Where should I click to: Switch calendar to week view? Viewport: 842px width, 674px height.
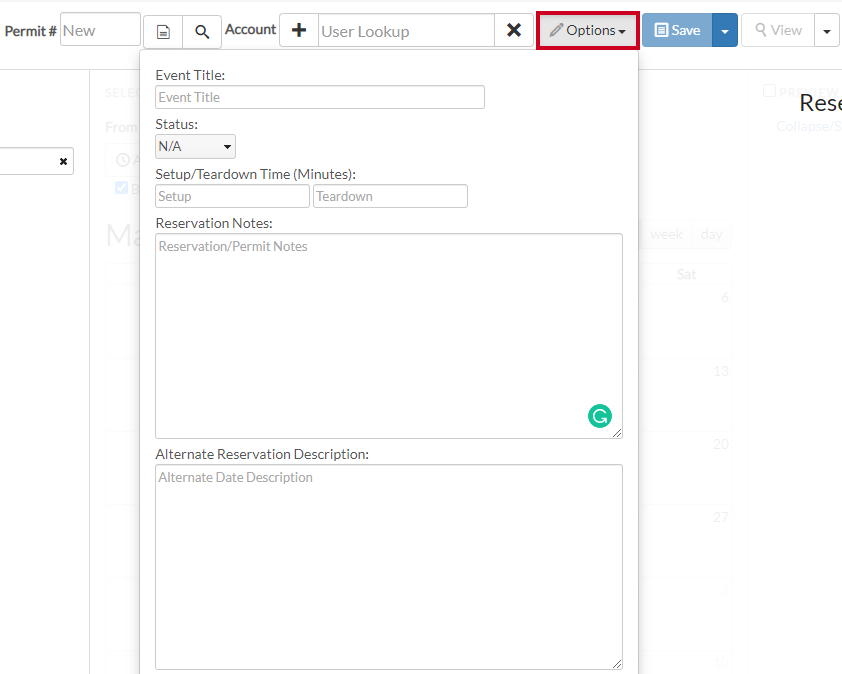(666, 234)
